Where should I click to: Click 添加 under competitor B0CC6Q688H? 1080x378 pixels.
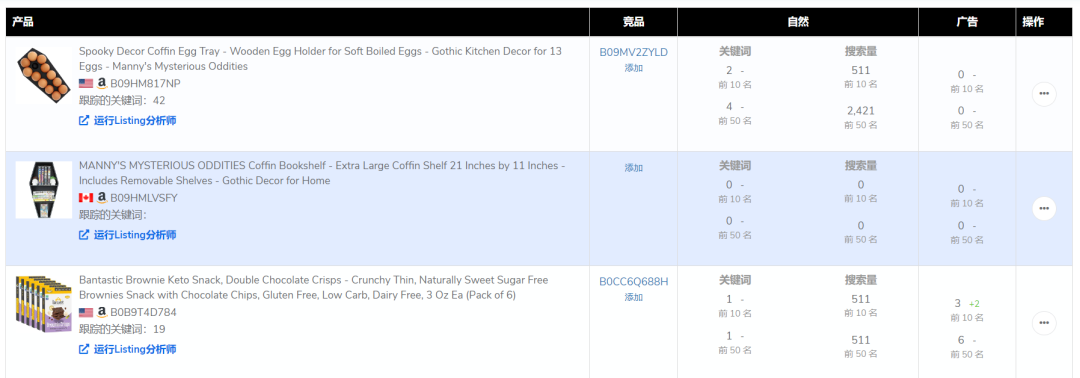pos(634,297)
